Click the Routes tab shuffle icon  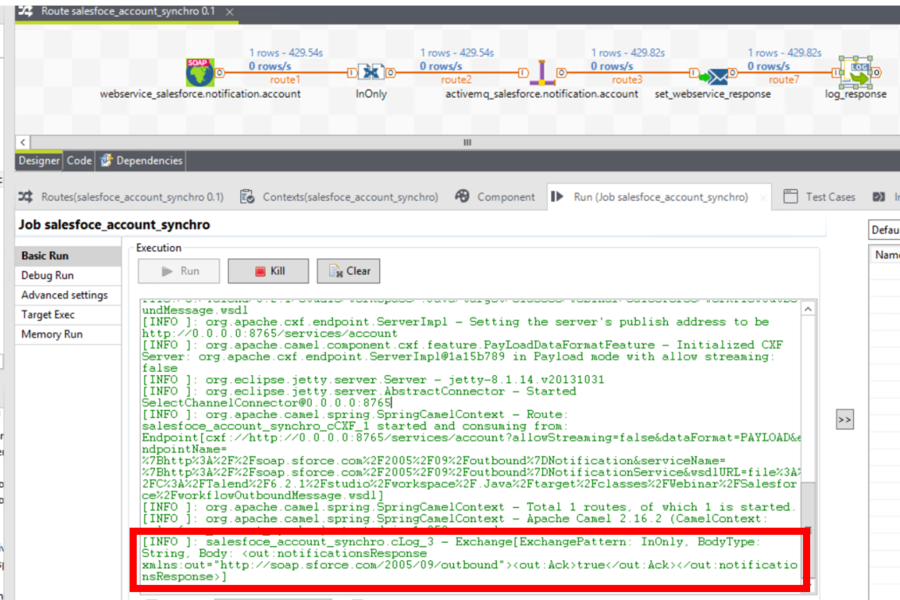26,197
